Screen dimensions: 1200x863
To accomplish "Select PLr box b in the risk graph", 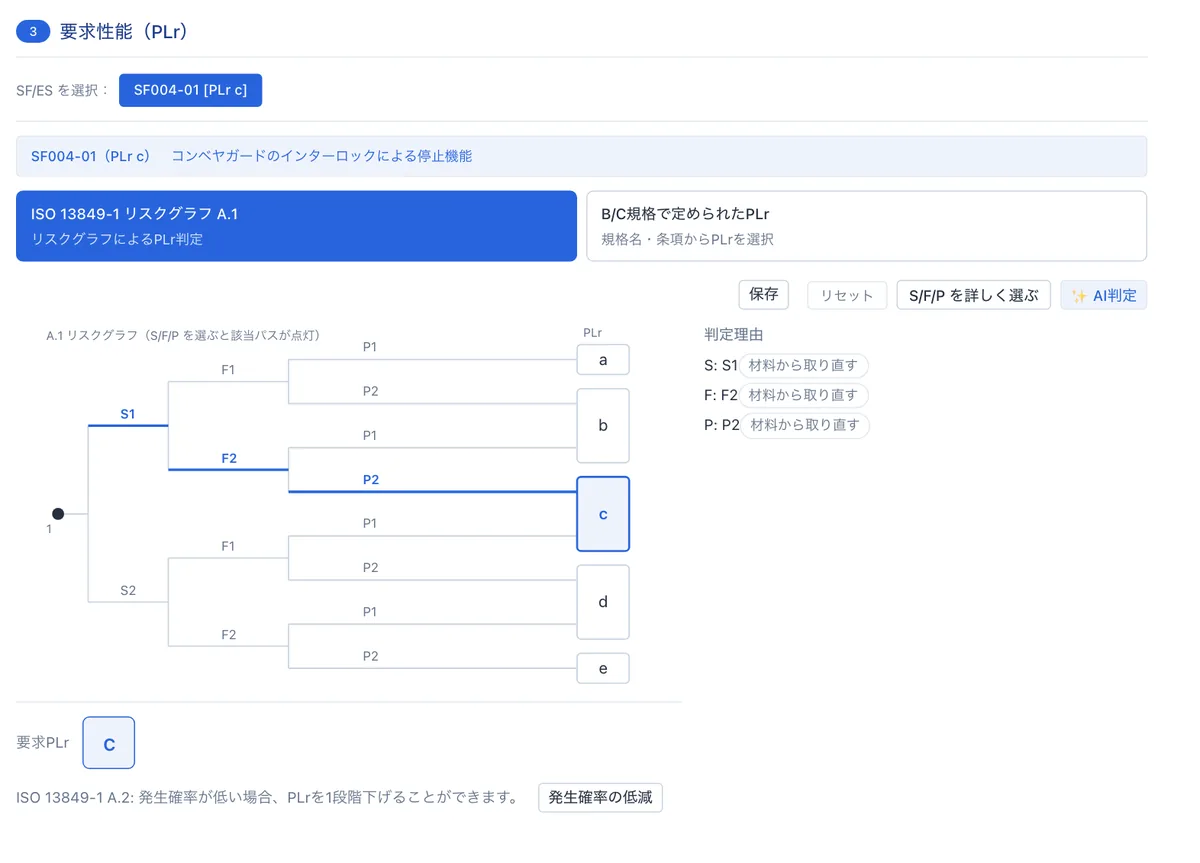I will click(603, 425).
